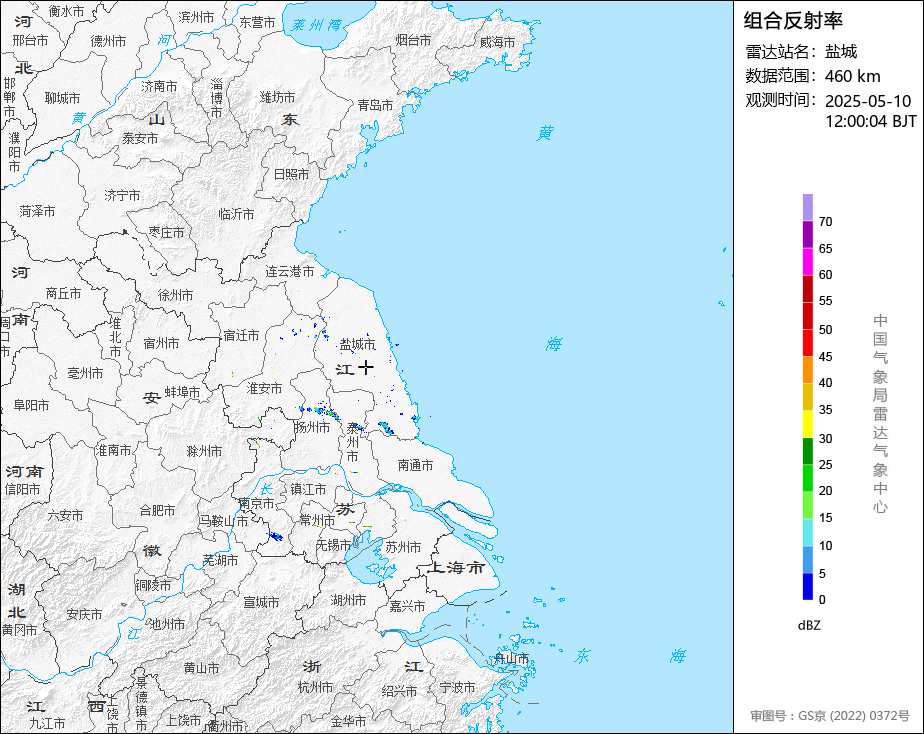Click the 莱州湾 bay label
Image resolution: width=924 pixels, height=734 pixels.
point(316,25)
